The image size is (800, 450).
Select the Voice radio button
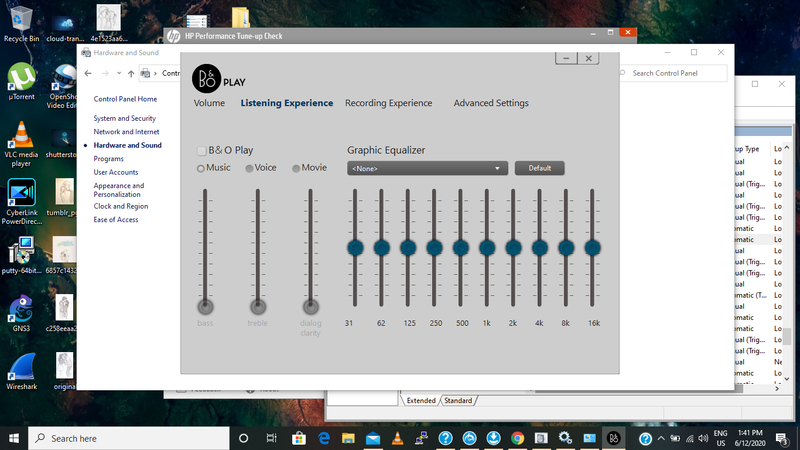pos(249,168)
